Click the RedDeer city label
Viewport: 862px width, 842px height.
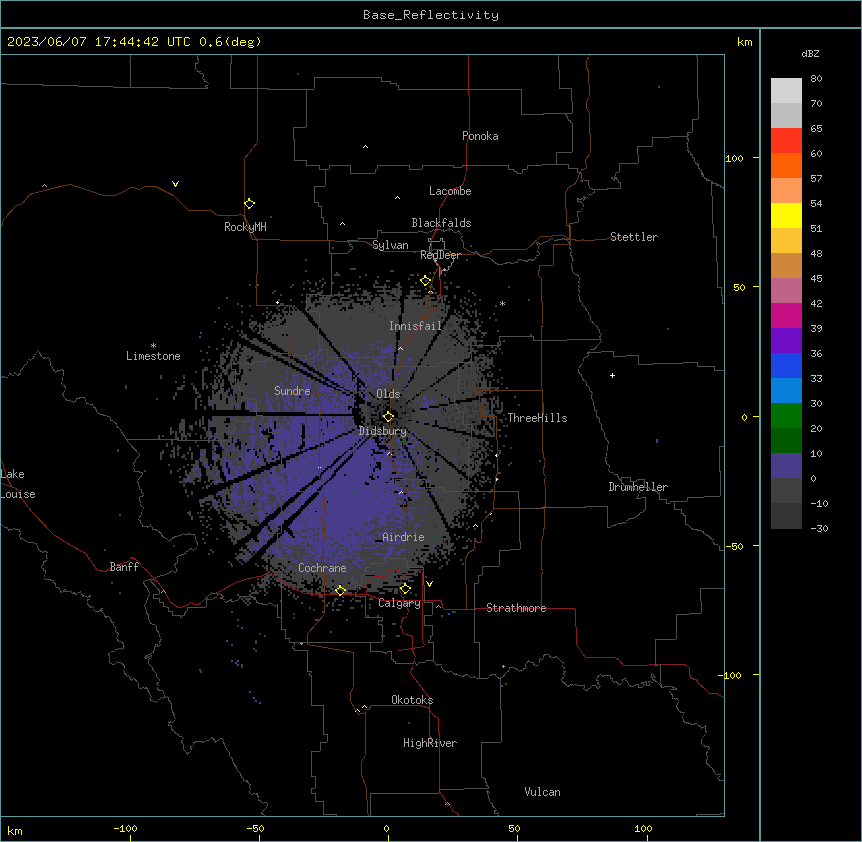(x=440, y=255)
